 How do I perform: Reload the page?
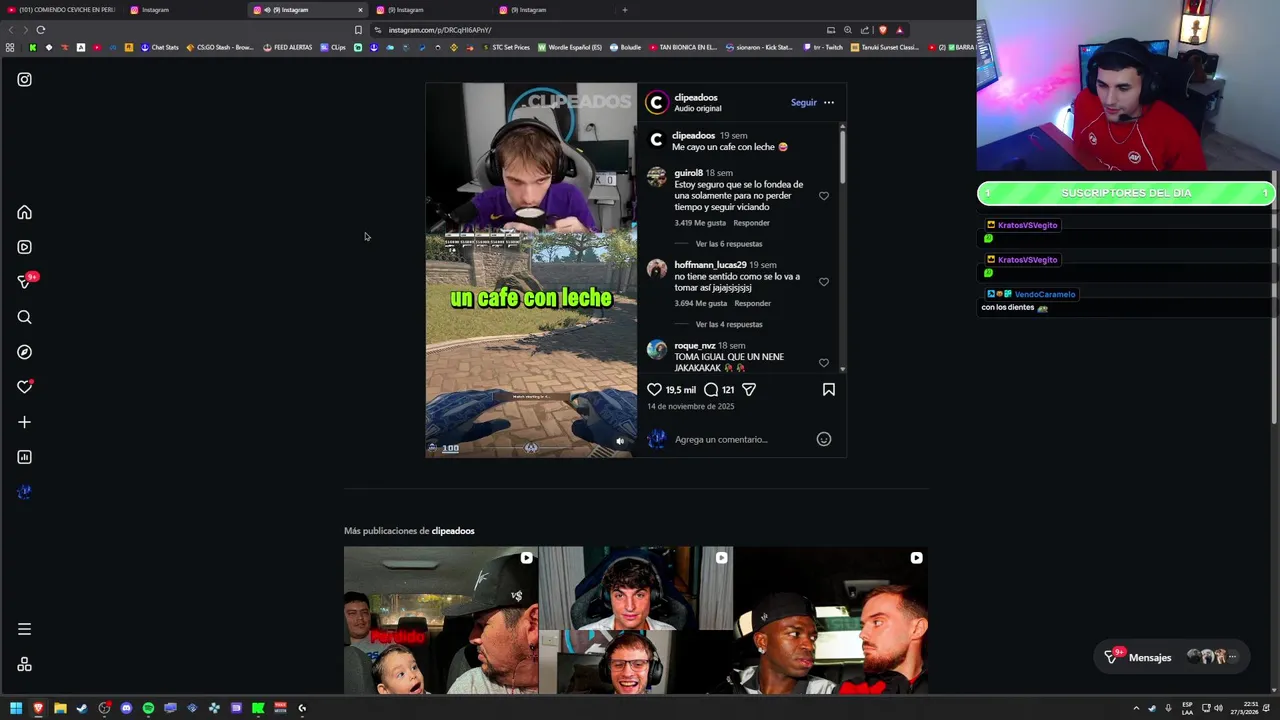[x=40, y=30]
